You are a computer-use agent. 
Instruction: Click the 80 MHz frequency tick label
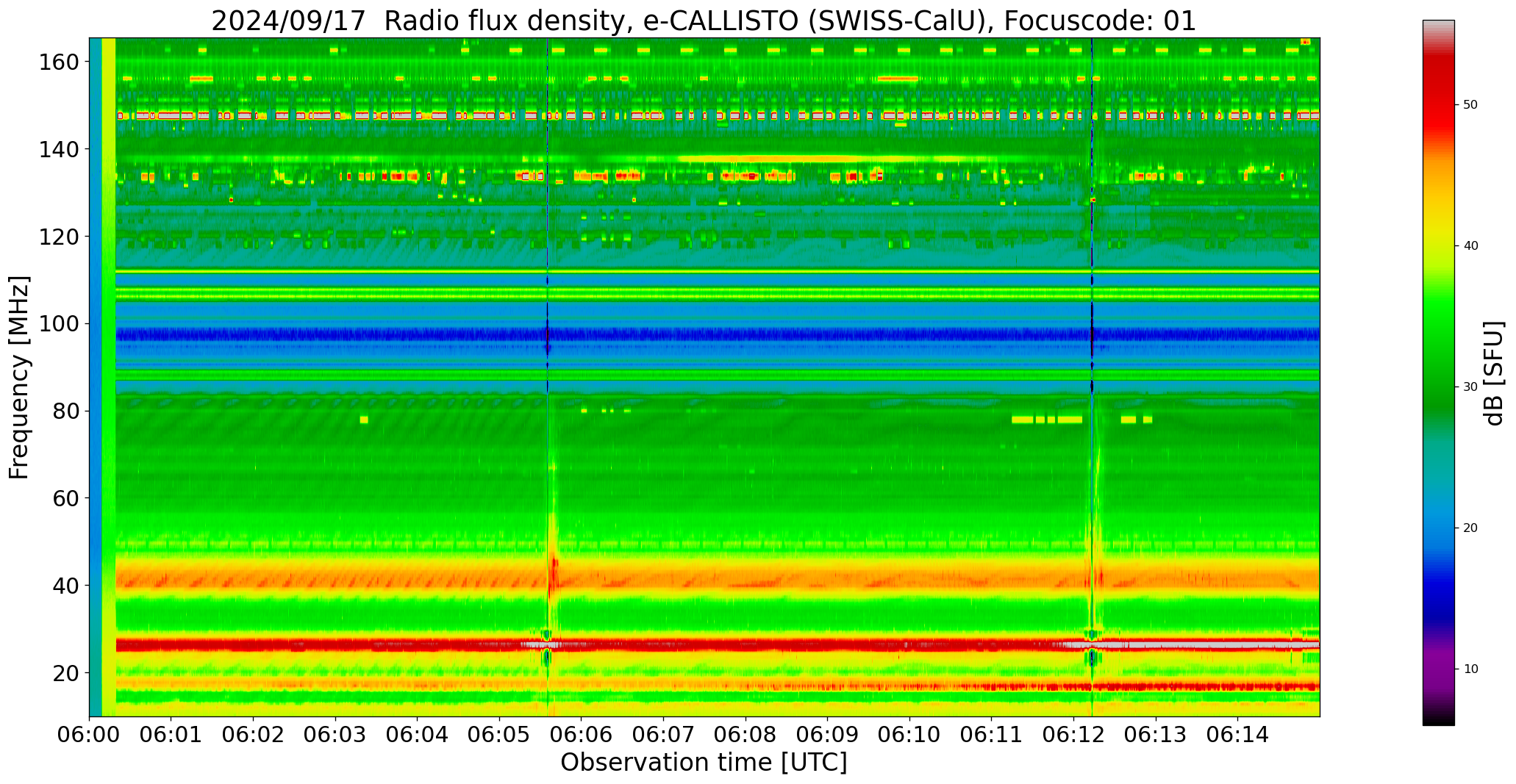tap(65, 411)
